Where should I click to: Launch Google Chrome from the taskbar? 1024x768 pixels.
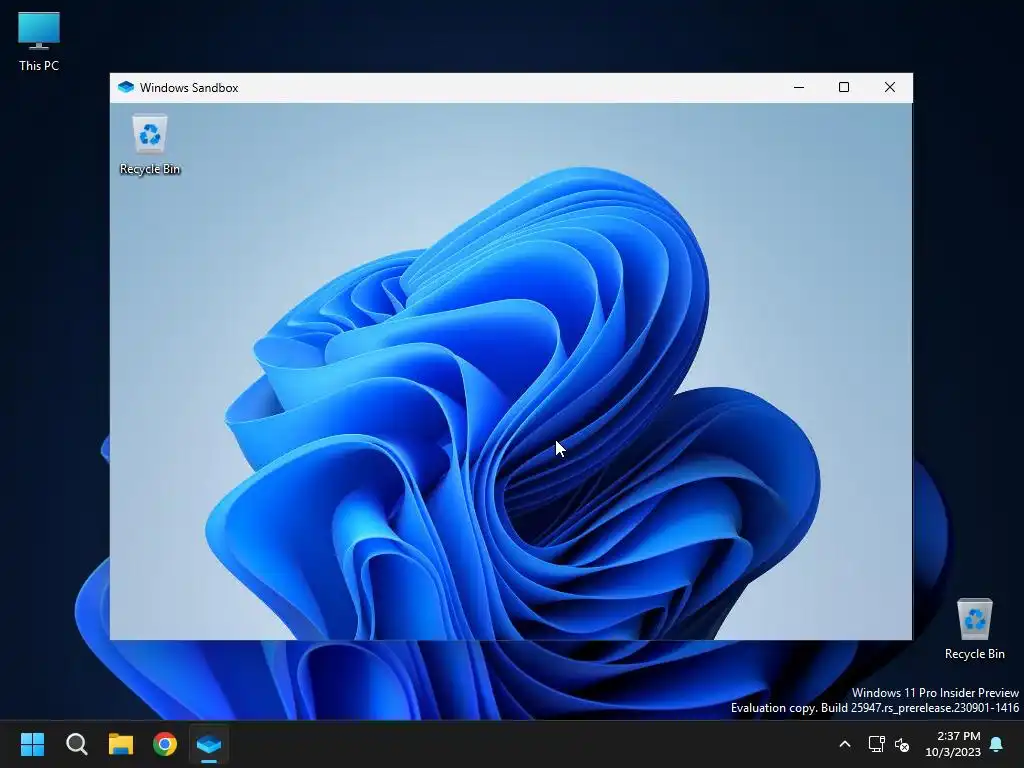click(x=165, y=744)
